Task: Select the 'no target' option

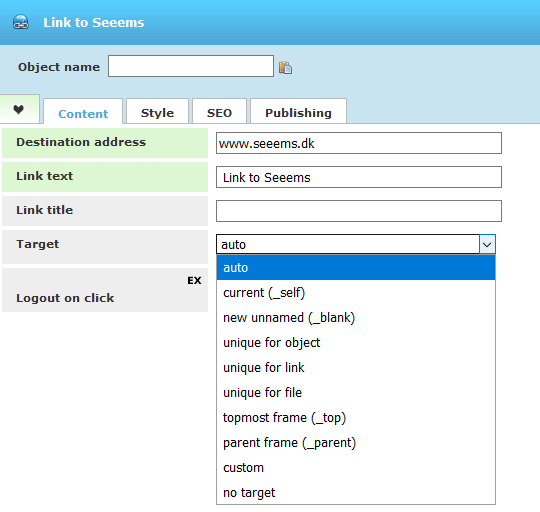Action: point(356,492)
